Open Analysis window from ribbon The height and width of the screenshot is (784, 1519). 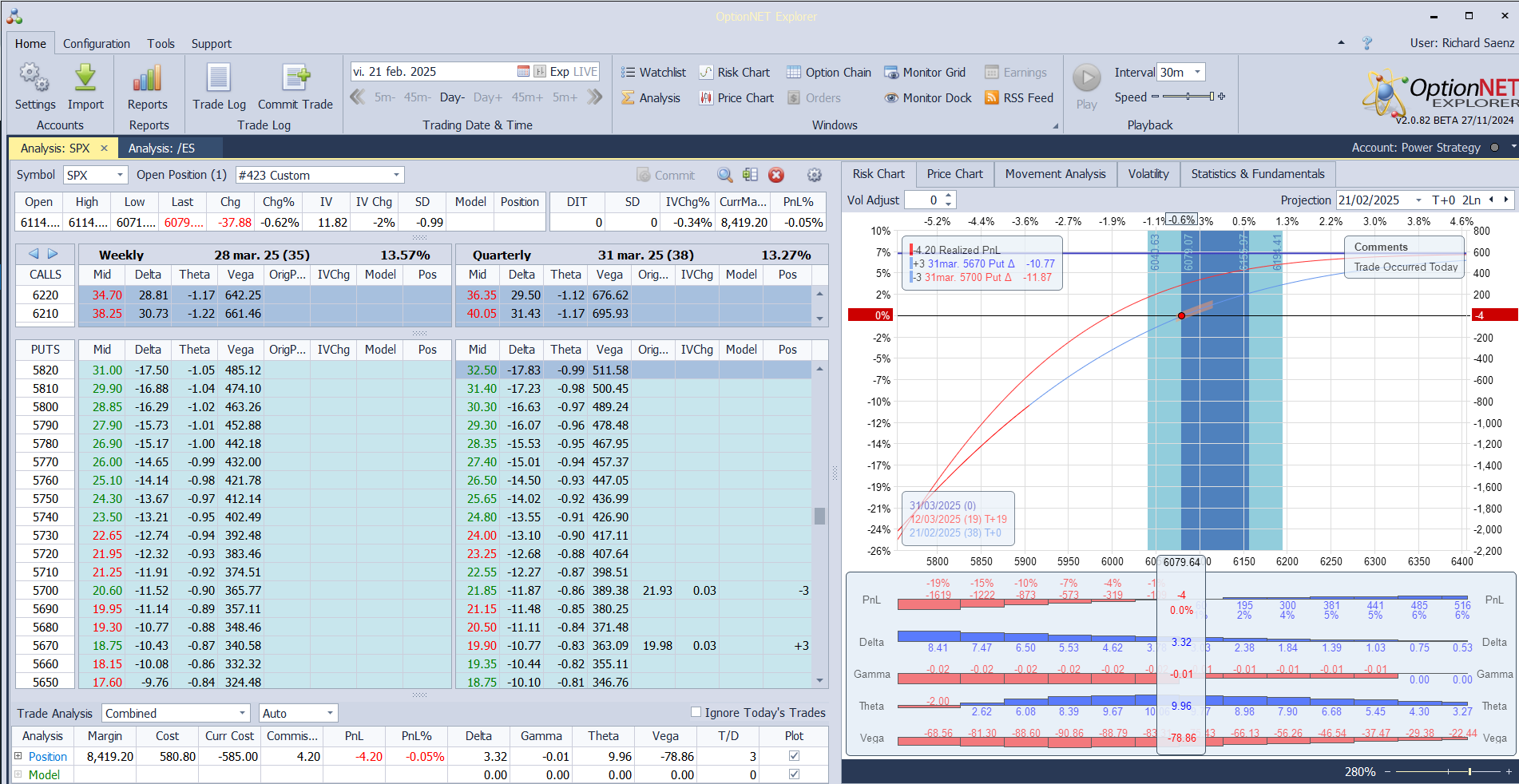tap(651, 98)
